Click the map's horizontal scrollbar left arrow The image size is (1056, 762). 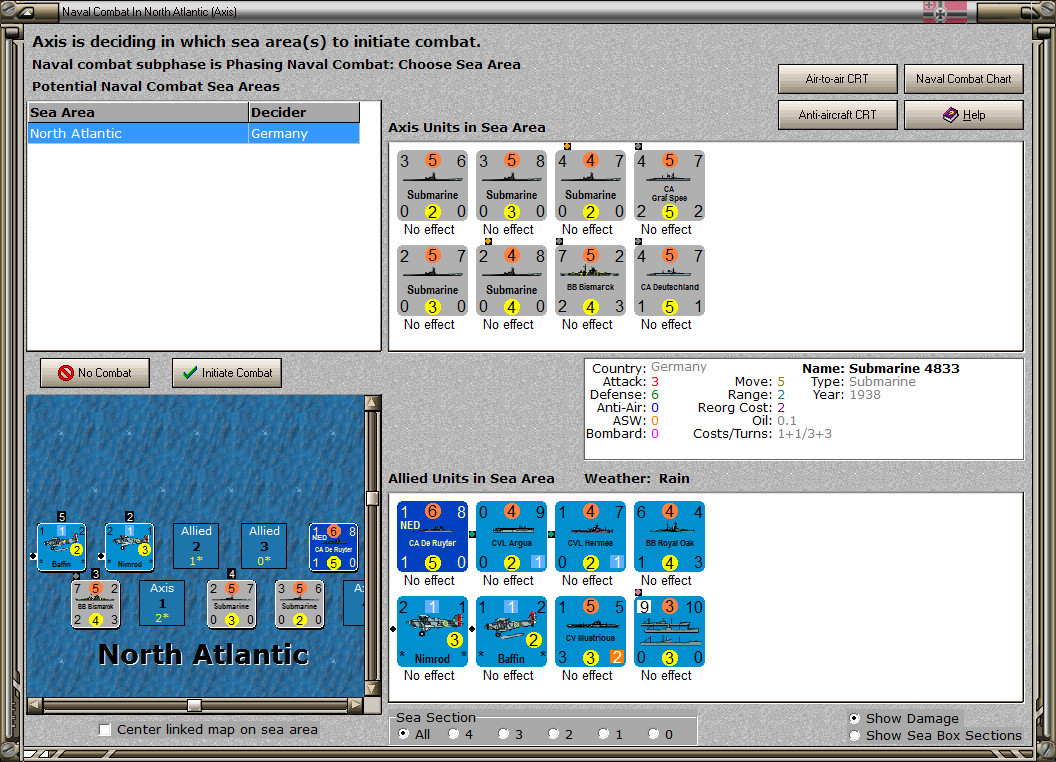pyautogui.click(x=35, y=705)
